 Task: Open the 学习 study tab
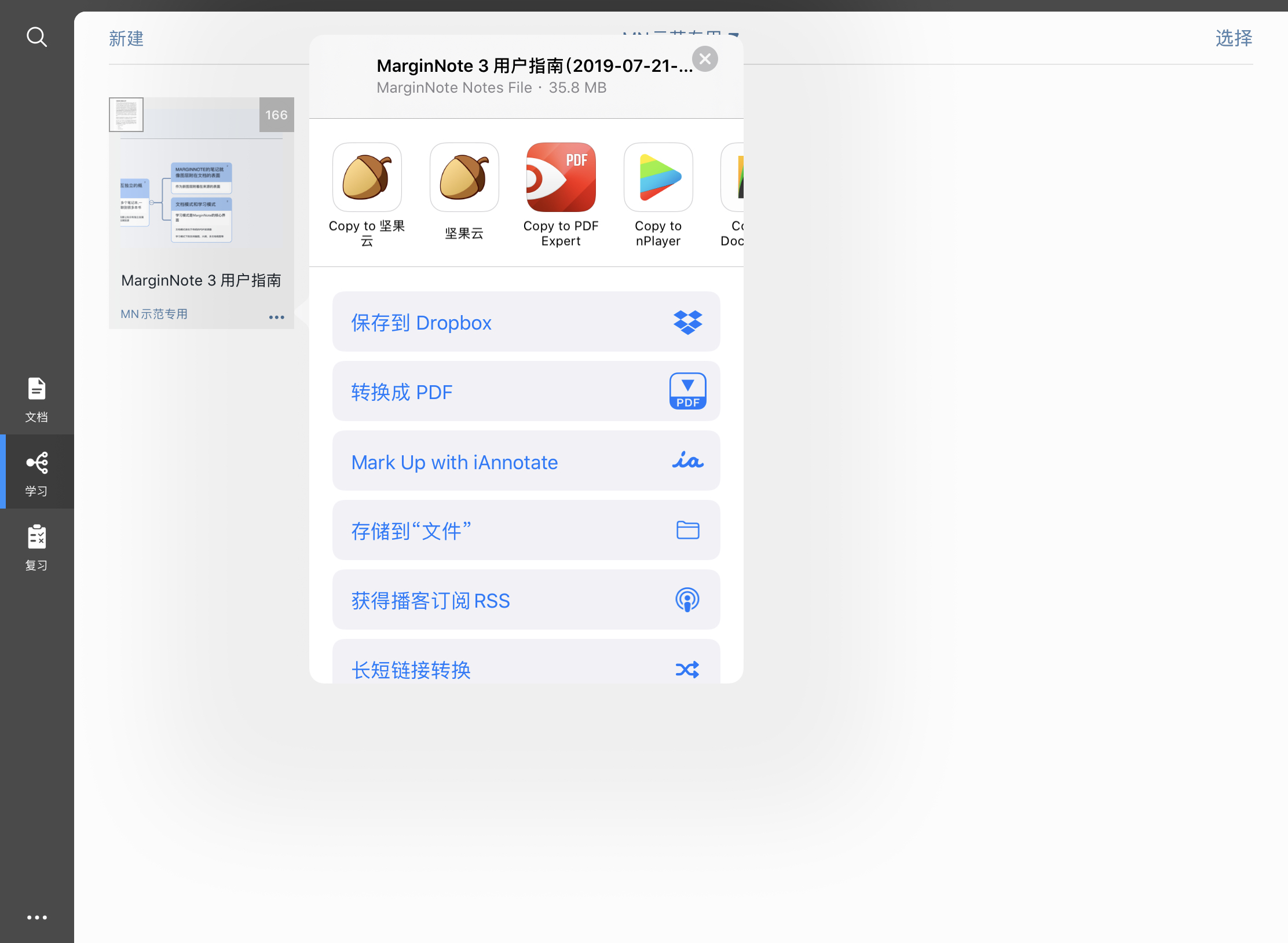(x=36, y=473)
